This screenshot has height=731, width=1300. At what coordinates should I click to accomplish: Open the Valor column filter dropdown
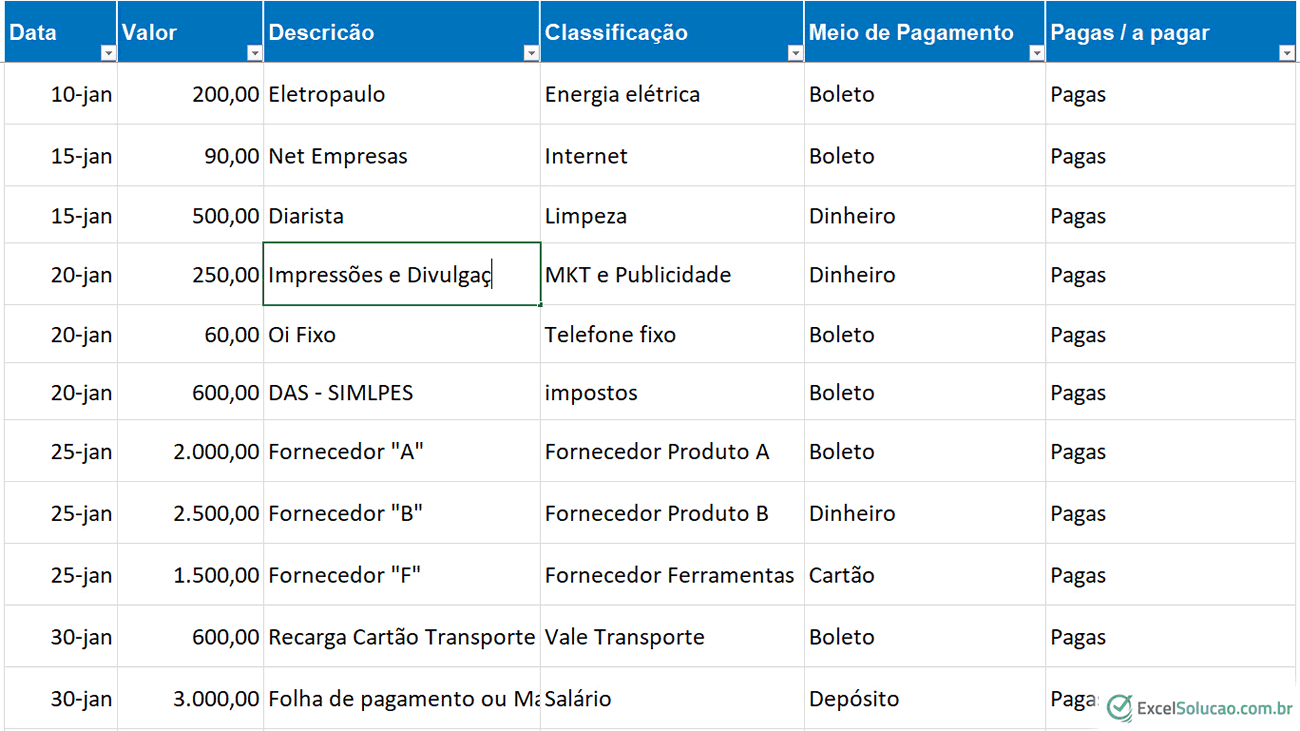(x=254, y=53)
